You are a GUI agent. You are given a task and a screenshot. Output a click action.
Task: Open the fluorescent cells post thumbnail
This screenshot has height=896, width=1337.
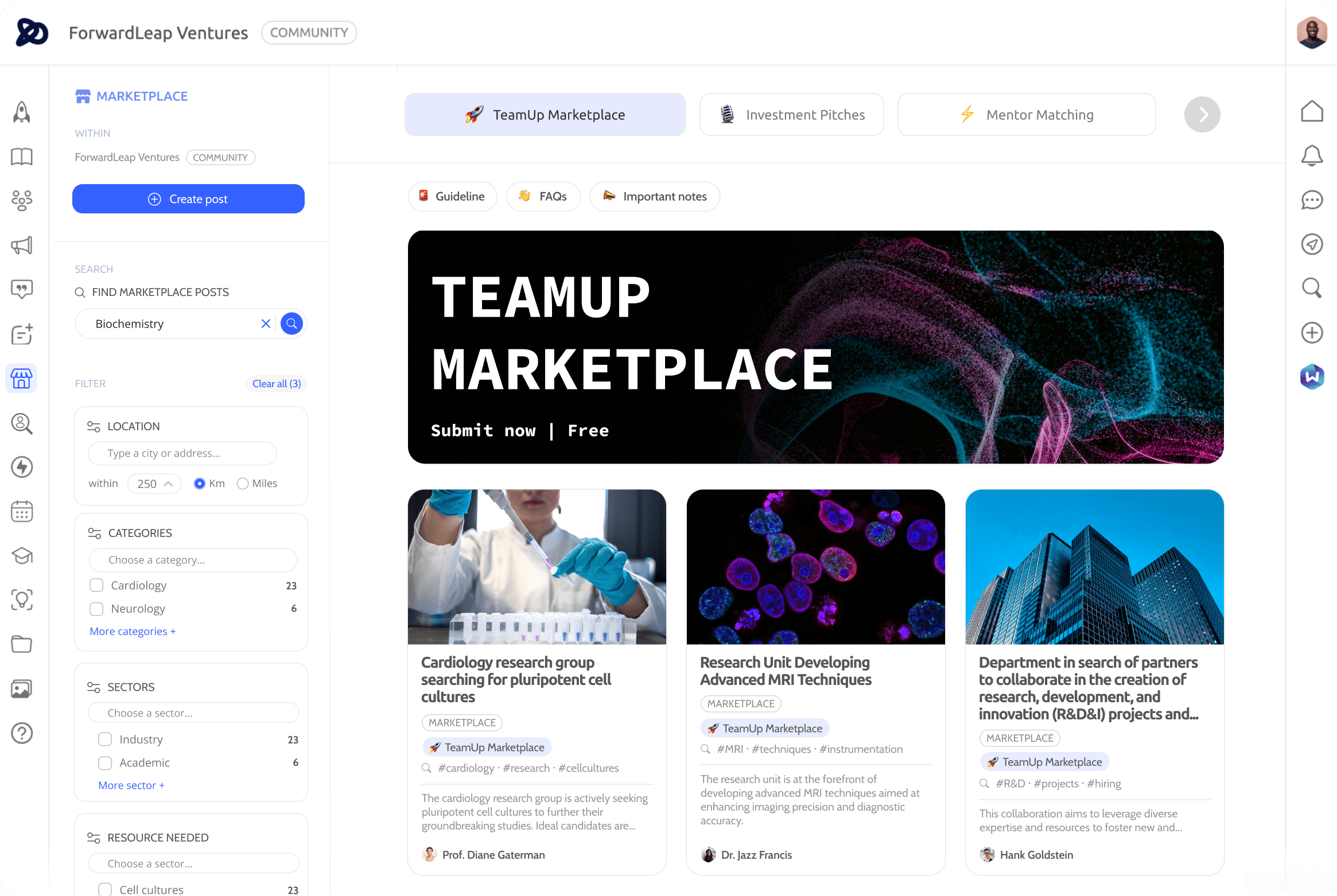tap(816, 567)
